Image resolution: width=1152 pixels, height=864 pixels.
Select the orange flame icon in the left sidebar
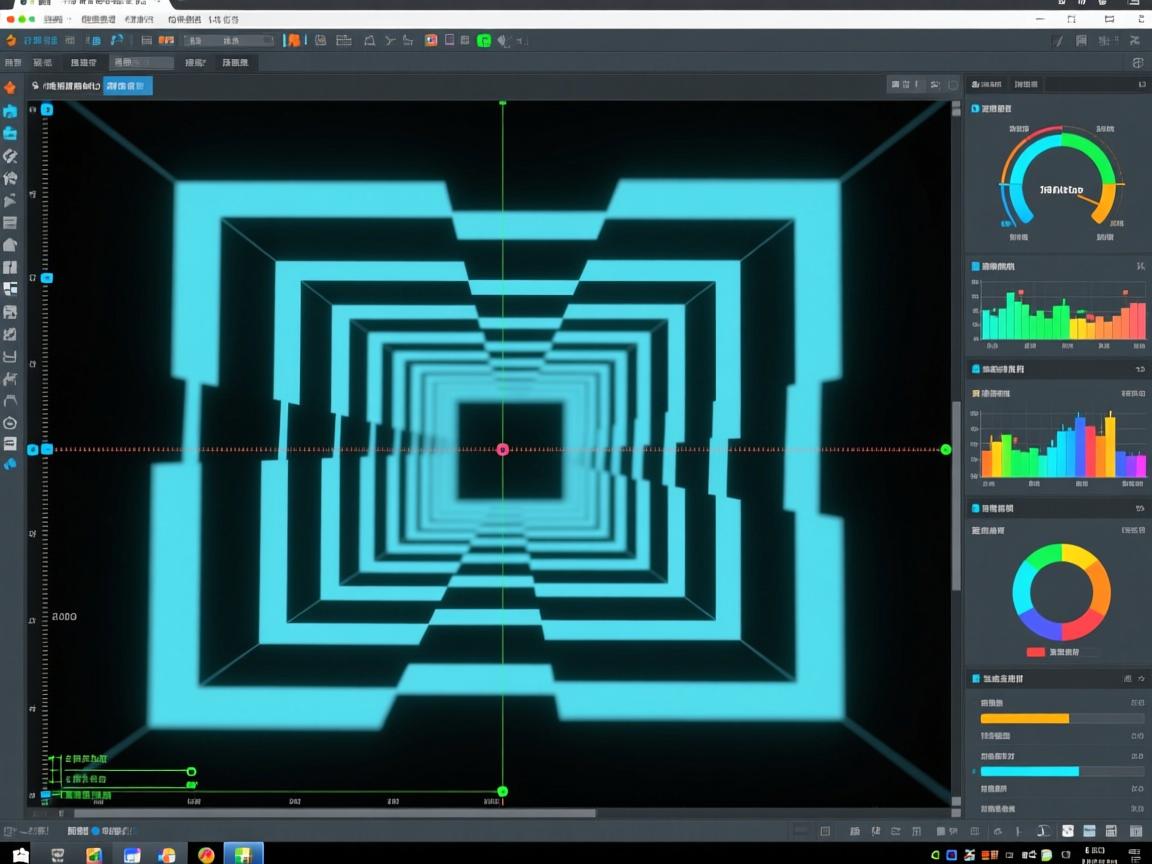(x=10, y=88)
